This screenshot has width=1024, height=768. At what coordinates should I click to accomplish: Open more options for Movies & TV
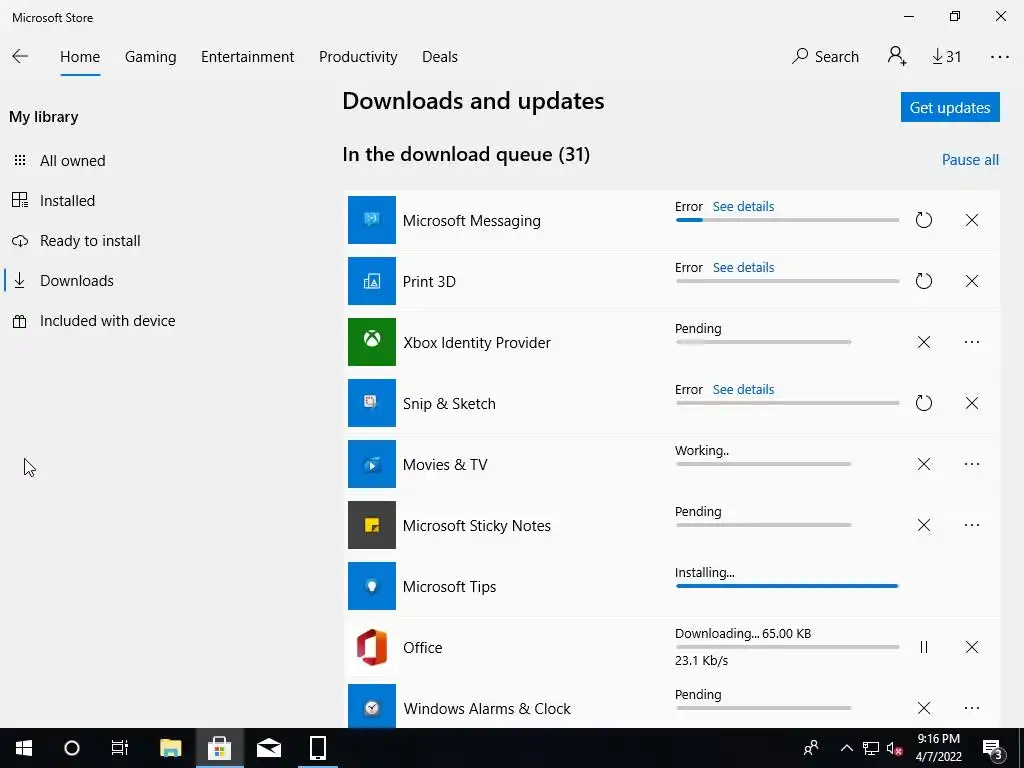point(972,464)
